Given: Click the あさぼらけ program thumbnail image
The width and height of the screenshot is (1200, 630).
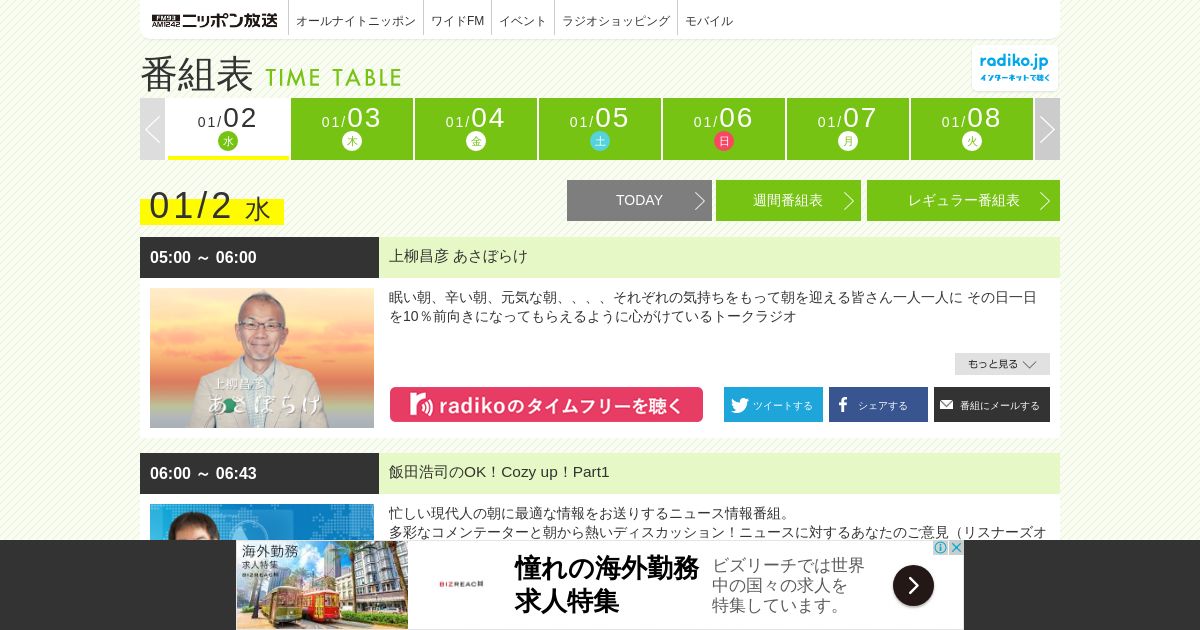Looking at the screenshot, I should [x=262, y=358].
